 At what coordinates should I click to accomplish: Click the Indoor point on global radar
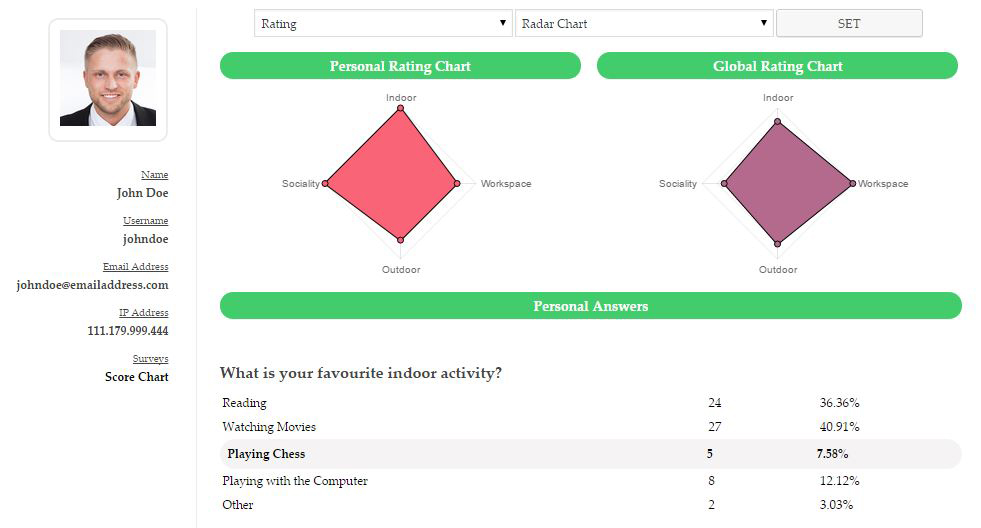click(x=777, y=123)
